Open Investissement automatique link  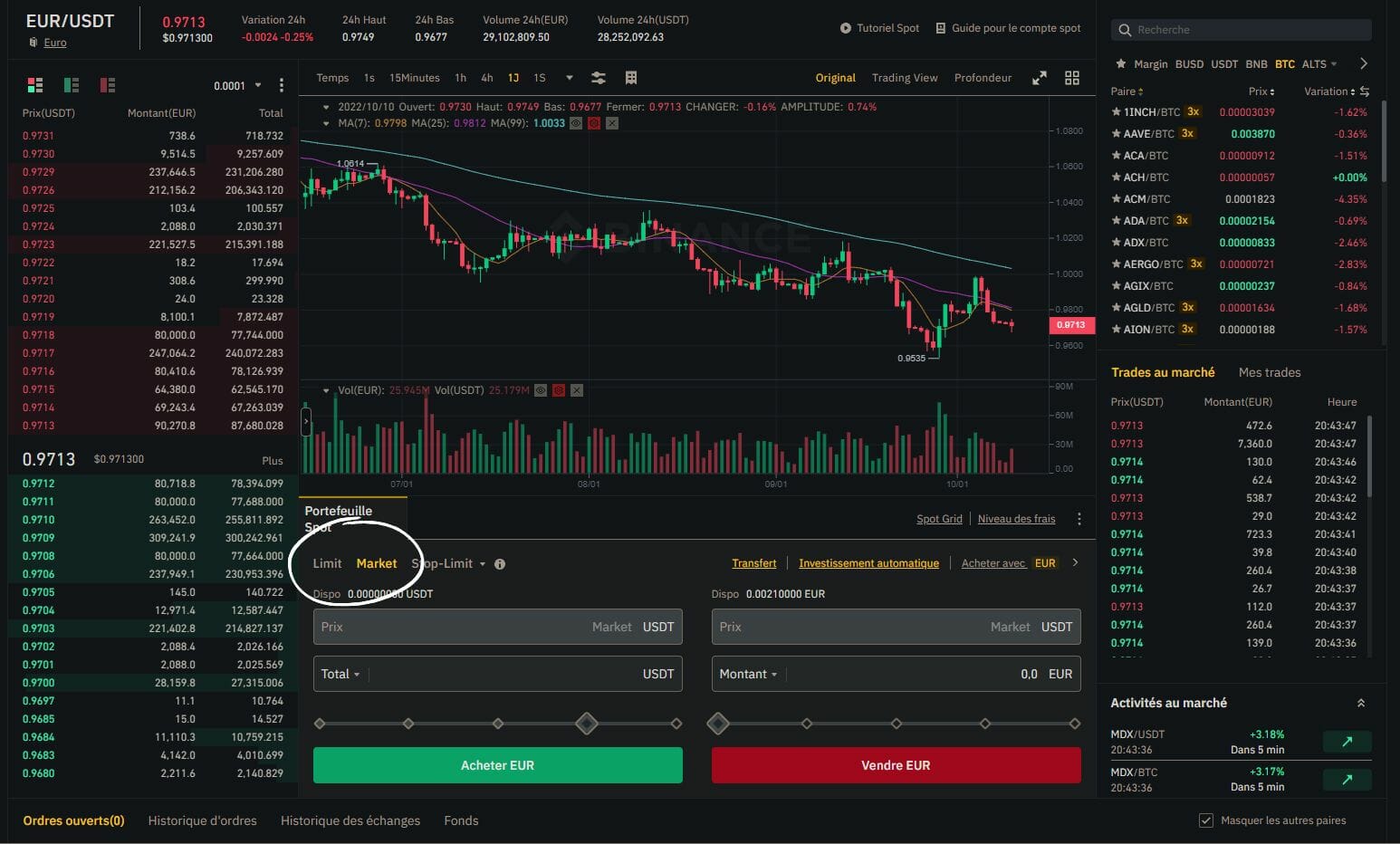868,563
